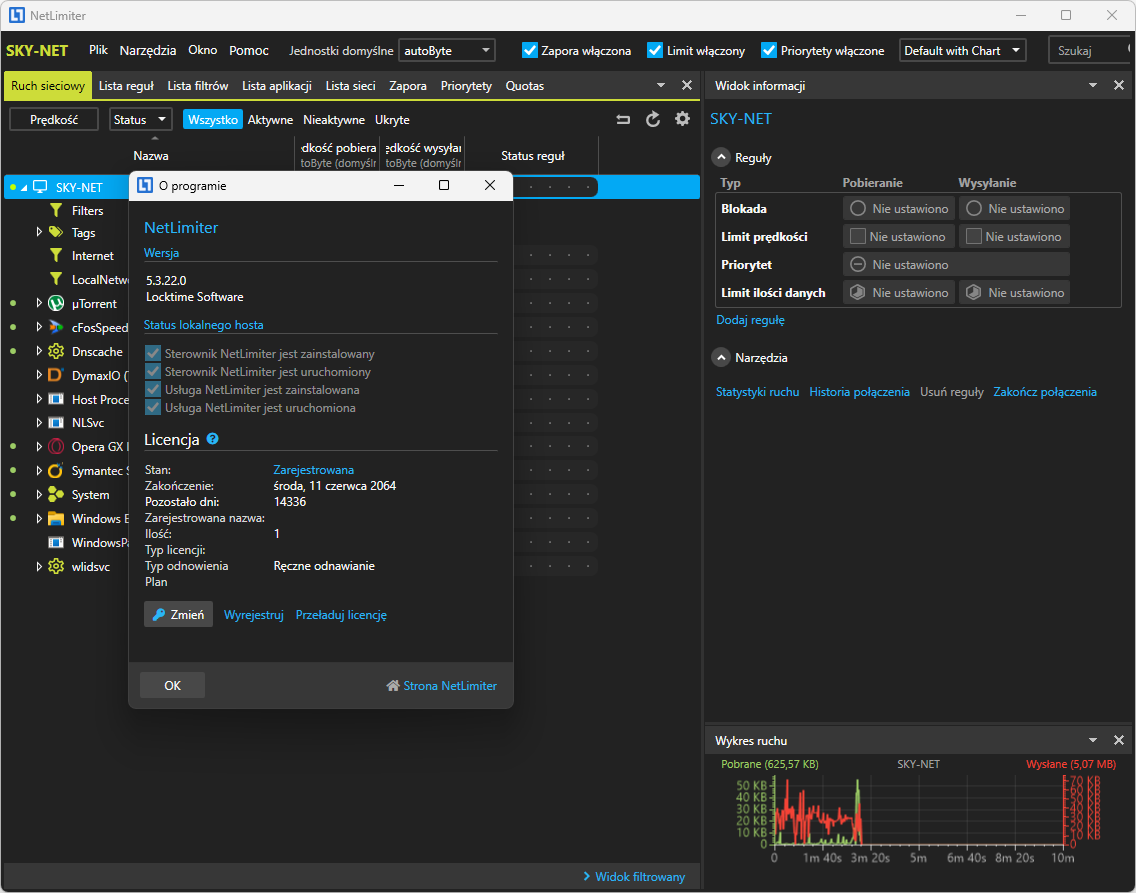Click the µTorrent app icon
The image size is (1136, 893).
coord(56,303)
